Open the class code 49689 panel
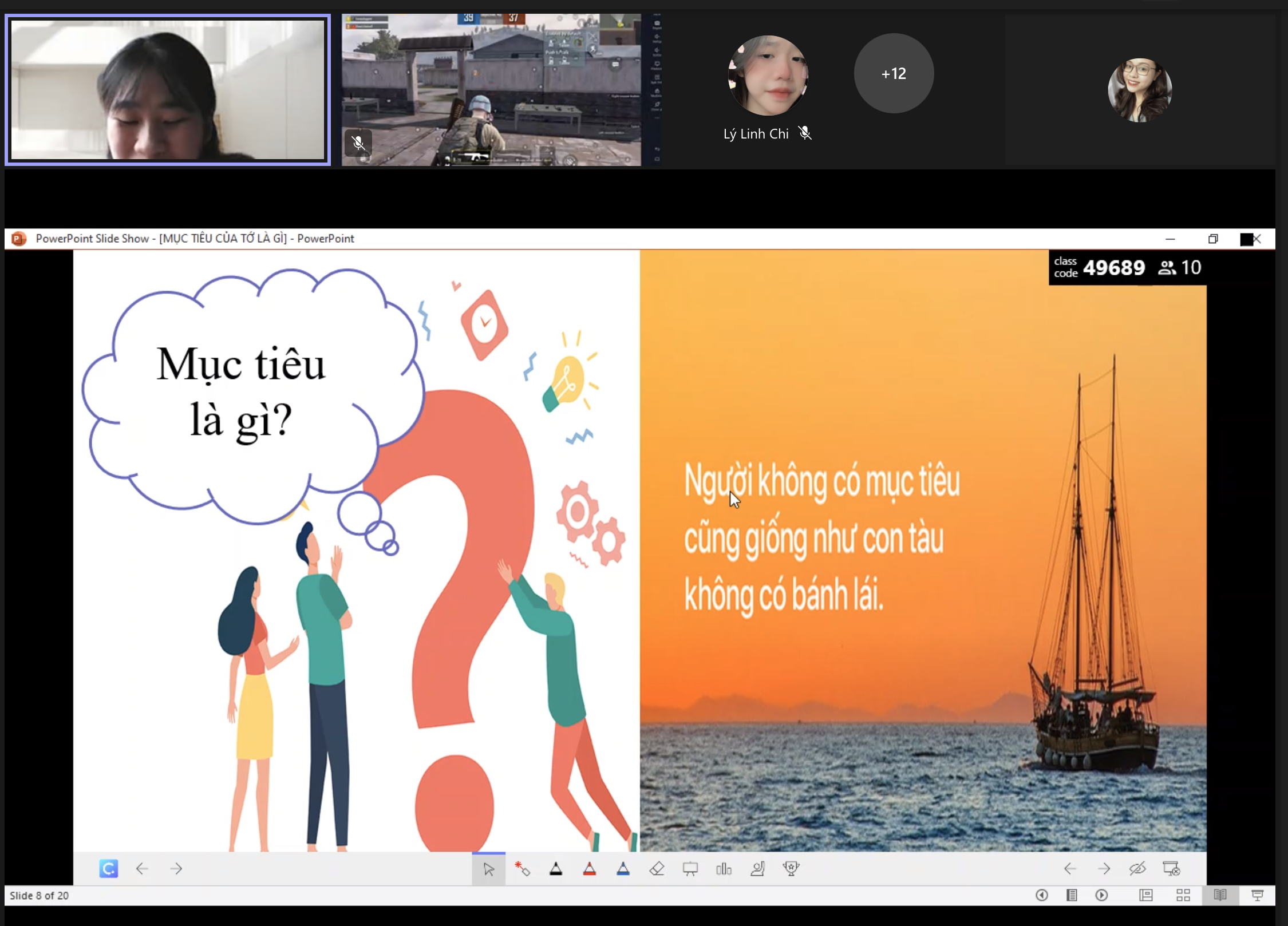The image size is (1288, 926). click(1113, 267)
